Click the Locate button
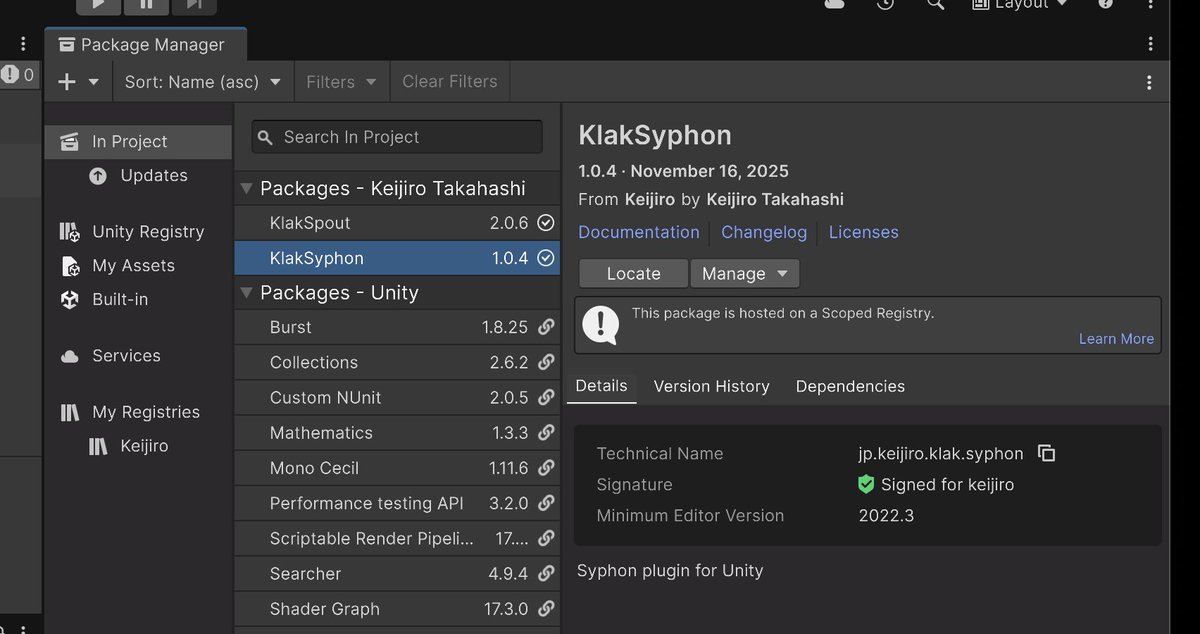 pos(633,274)
